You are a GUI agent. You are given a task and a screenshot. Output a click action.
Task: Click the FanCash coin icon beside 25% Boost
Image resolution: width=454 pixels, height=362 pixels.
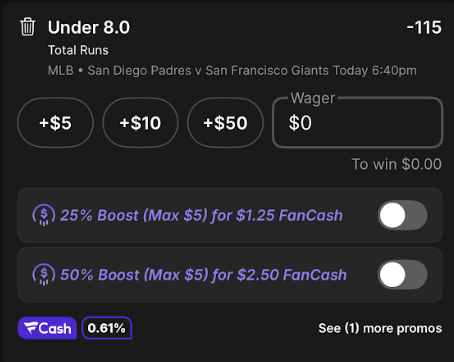[43, 215]
